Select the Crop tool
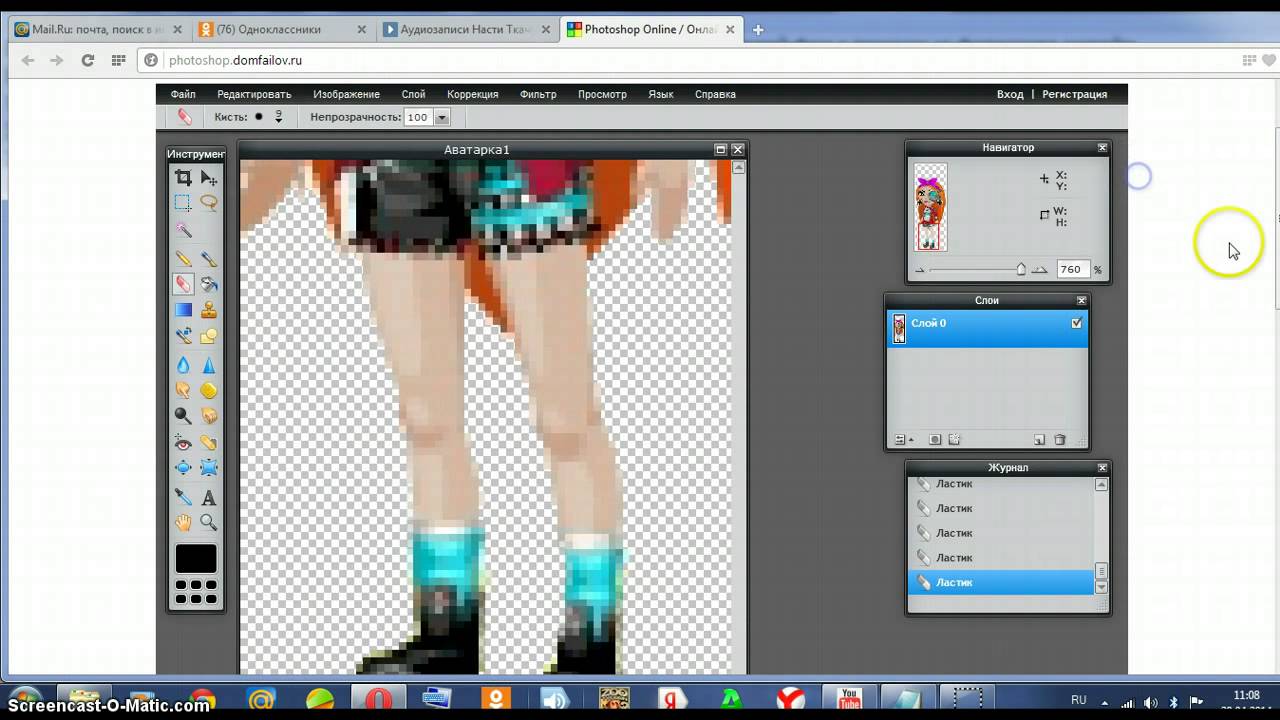Image resolution: width=1280 pixels, height=720 pixels. 183,178
